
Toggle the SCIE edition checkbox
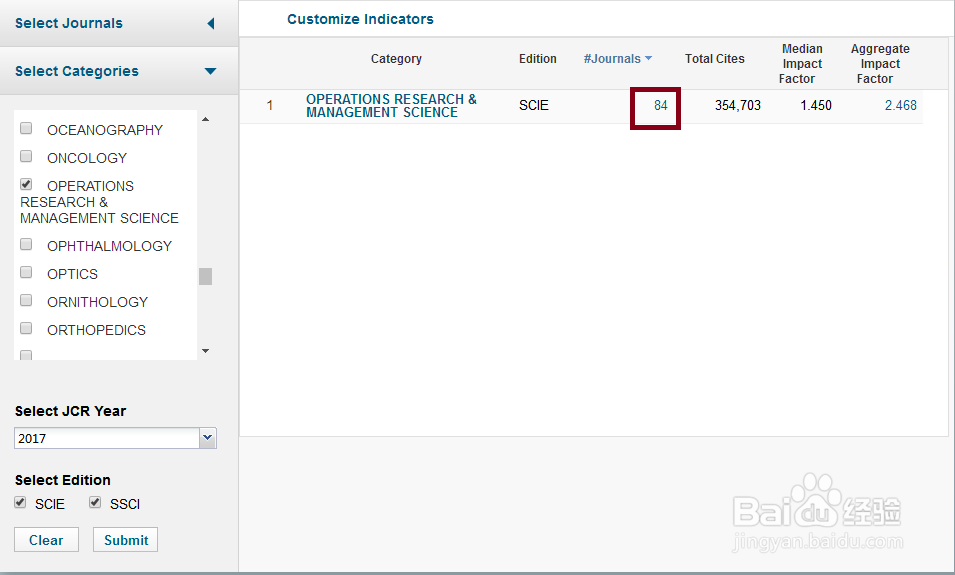pyautogui.click(x=20, y=503)
